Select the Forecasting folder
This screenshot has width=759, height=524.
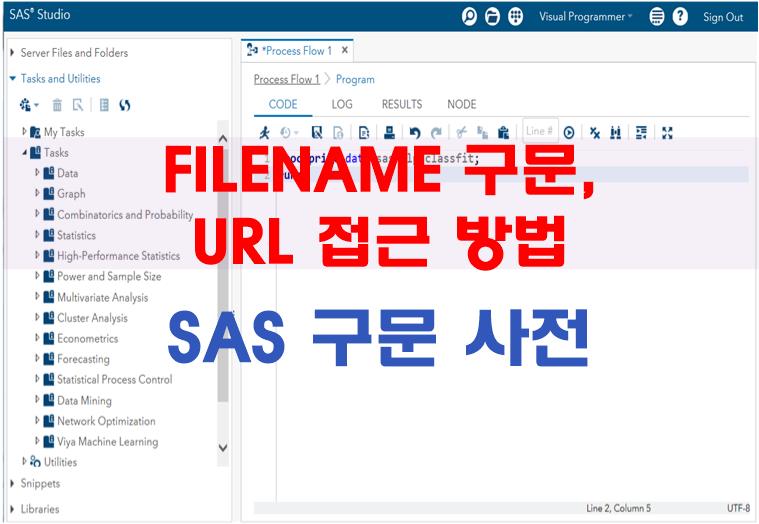pos(83,359)
